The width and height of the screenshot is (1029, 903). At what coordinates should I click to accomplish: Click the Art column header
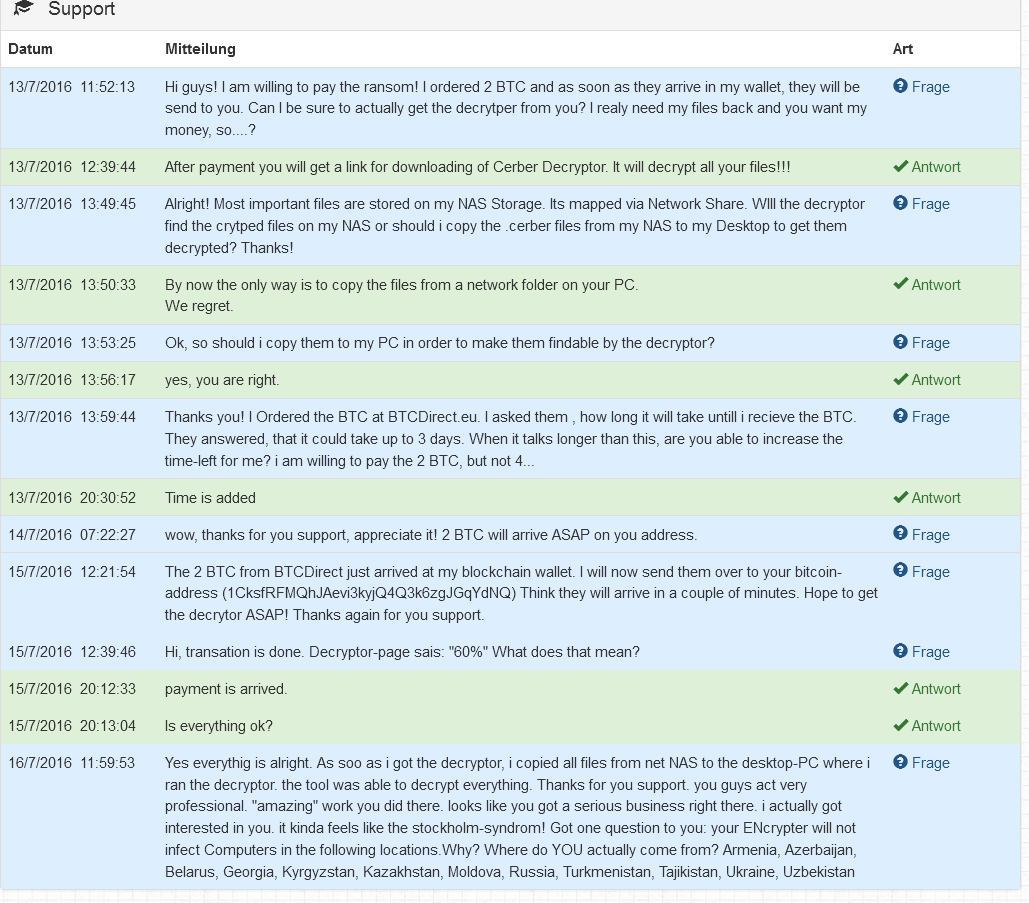coord(902,49)
